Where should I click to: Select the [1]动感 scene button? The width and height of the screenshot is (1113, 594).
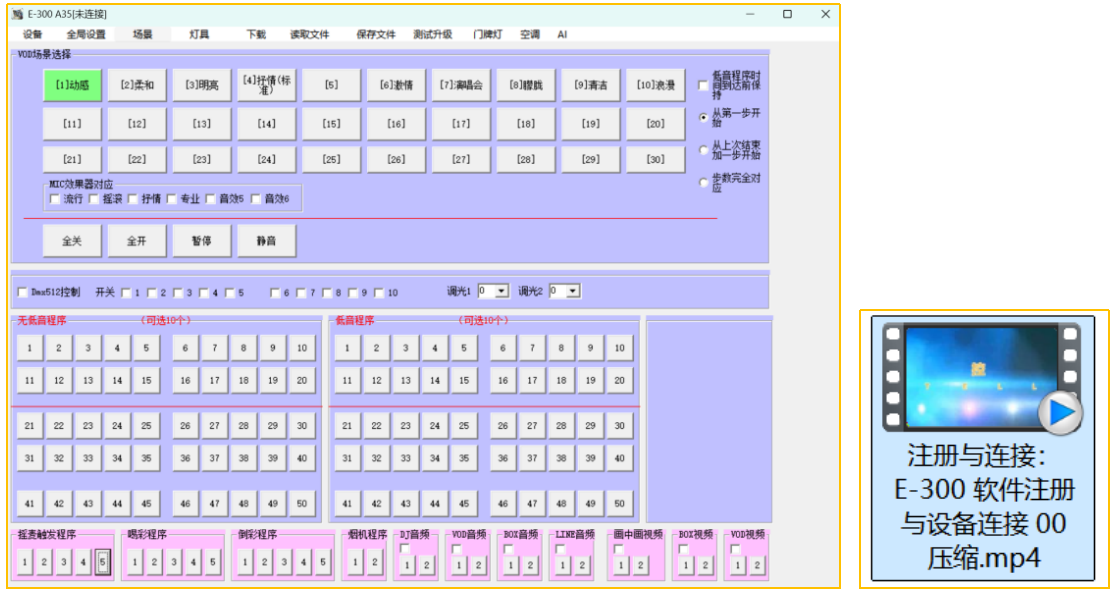[72, 85]
